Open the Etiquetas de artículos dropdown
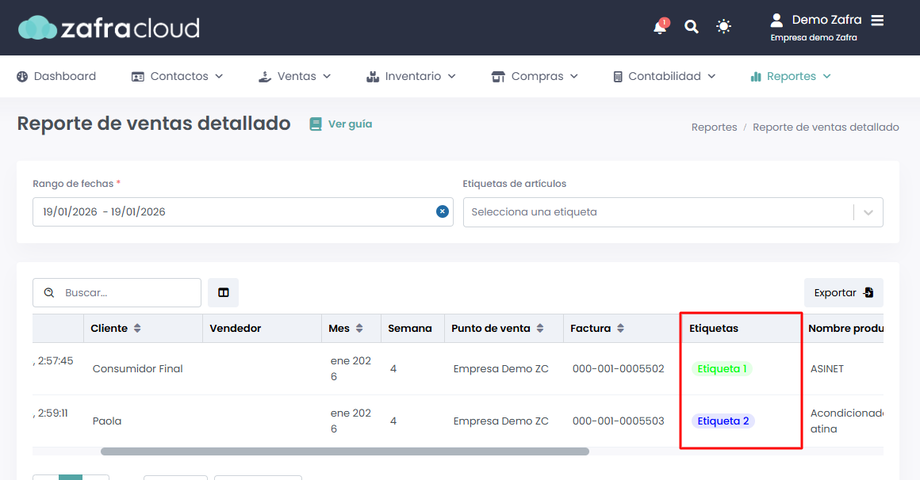Image resolution: width=920 pixels, height=480 pixels. (673, 212)
